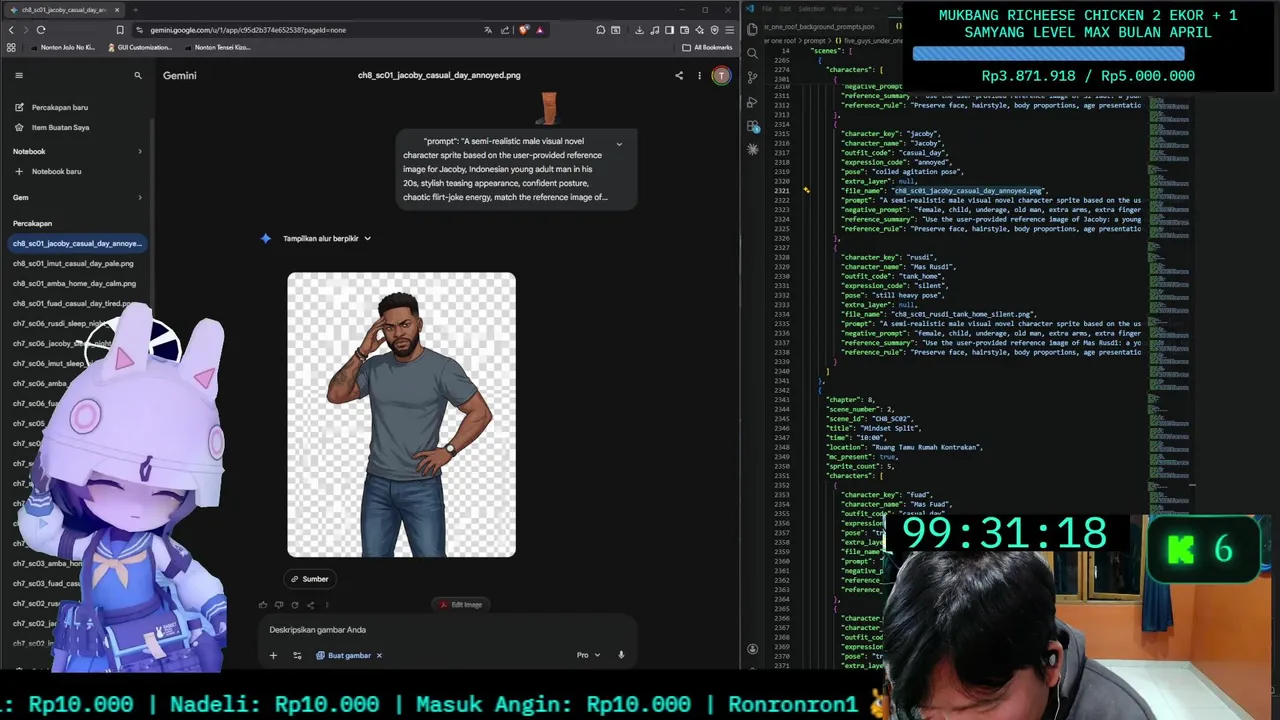
Task: Click lightbulb code action on line 2321
Action: 806,190
